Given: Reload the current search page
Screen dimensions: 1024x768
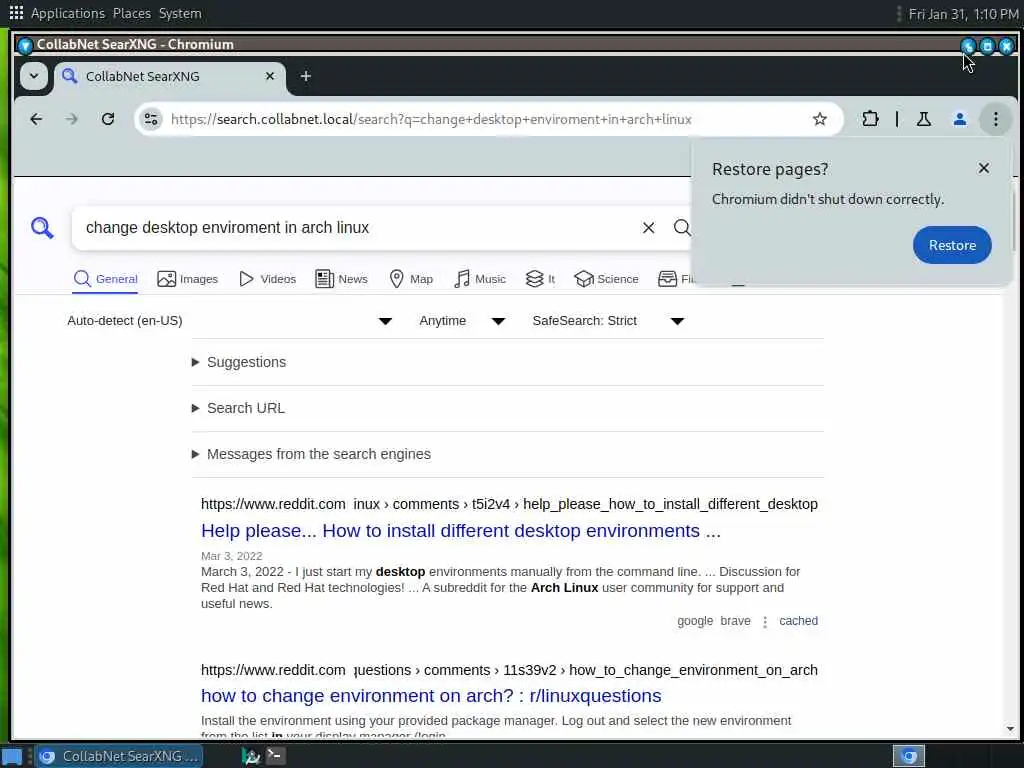Looking at the screenshot, I should point(108,119).
